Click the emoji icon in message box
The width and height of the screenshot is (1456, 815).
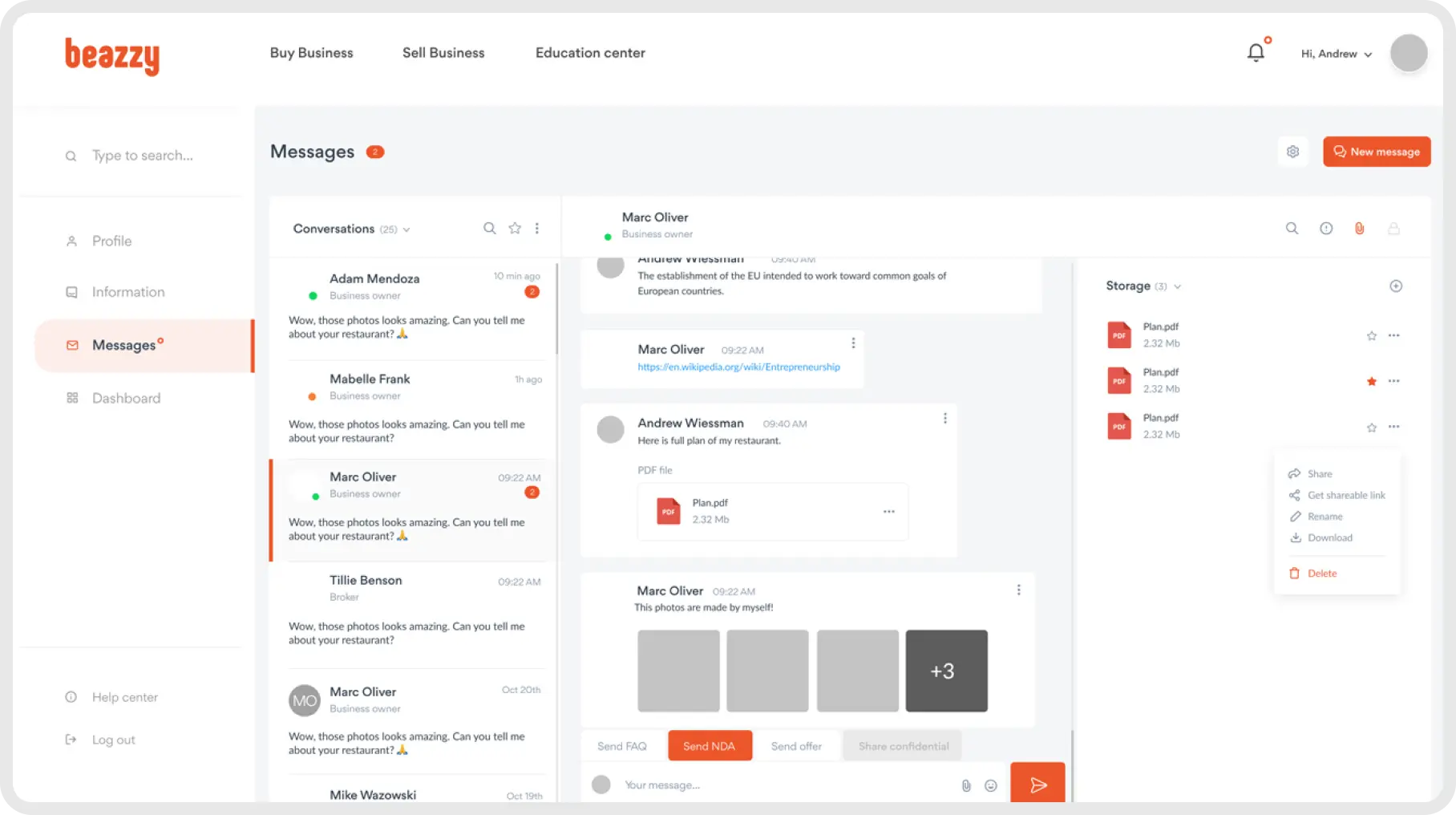[x=991, y=785]
